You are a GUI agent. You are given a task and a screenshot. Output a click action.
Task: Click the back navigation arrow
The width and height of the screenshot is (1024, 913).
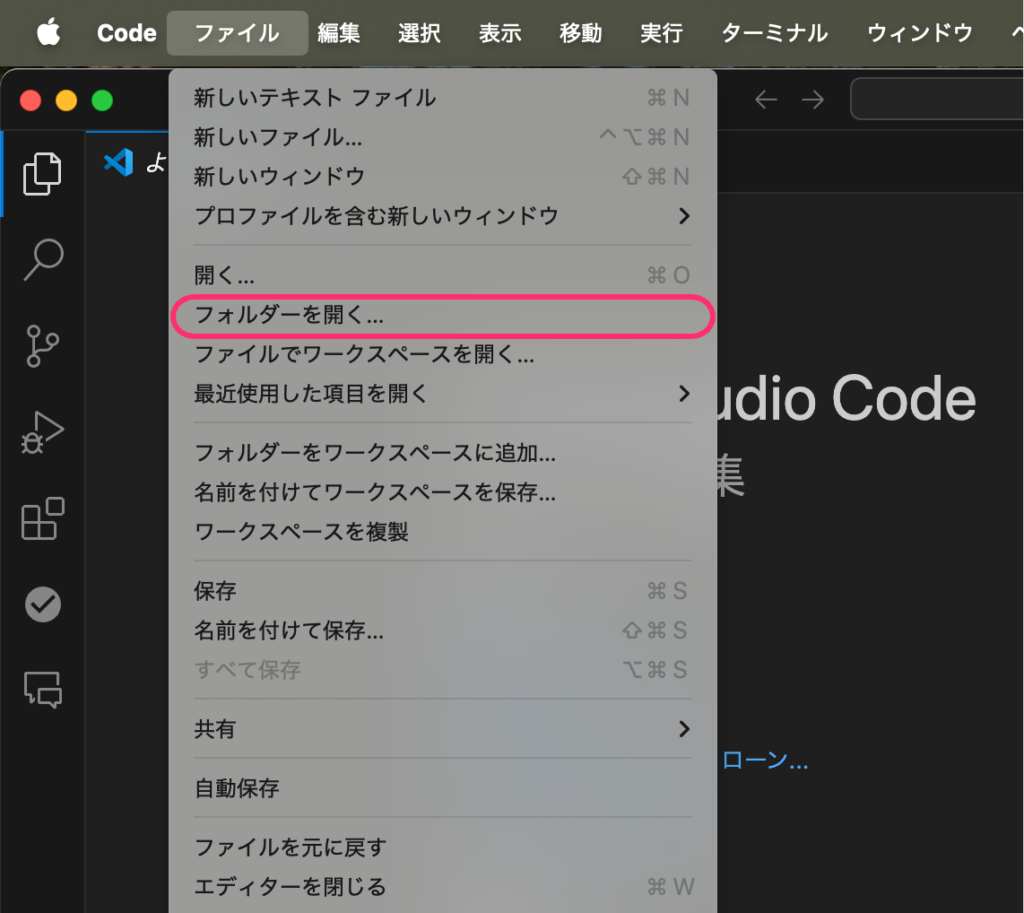pos(765,99)
